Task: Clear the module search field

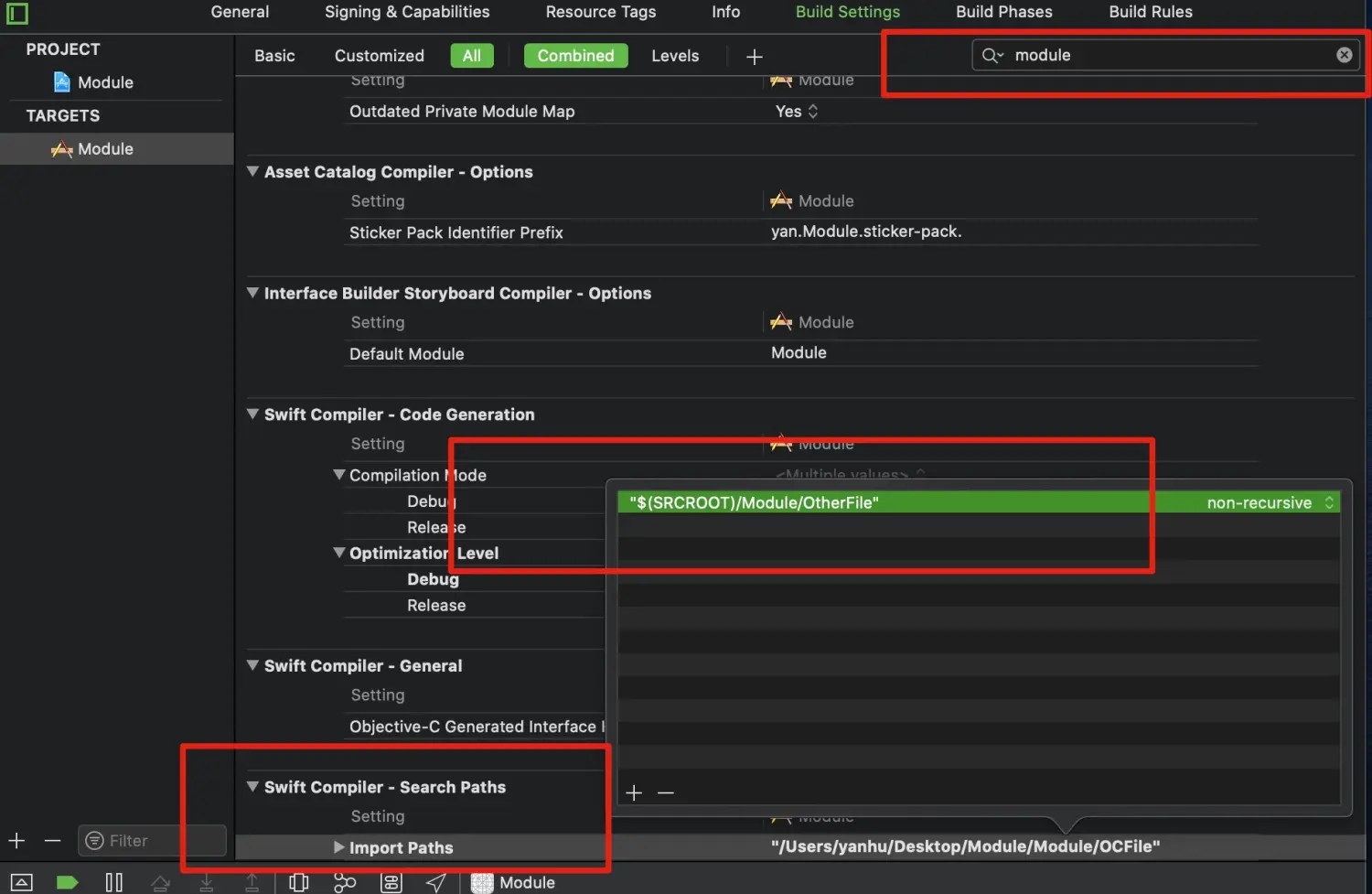Action: (1344, 55)
